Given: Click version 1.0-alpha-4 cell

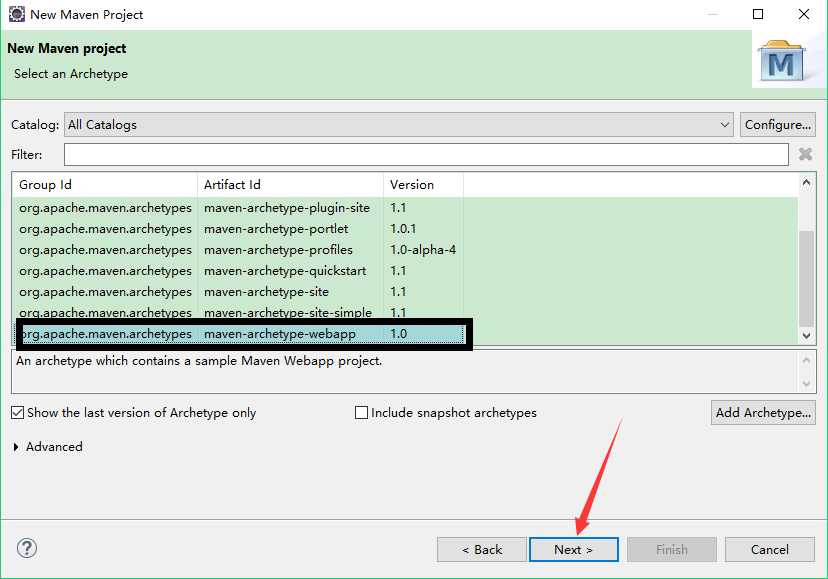Looking at the screenshot, I should [423, 250].
